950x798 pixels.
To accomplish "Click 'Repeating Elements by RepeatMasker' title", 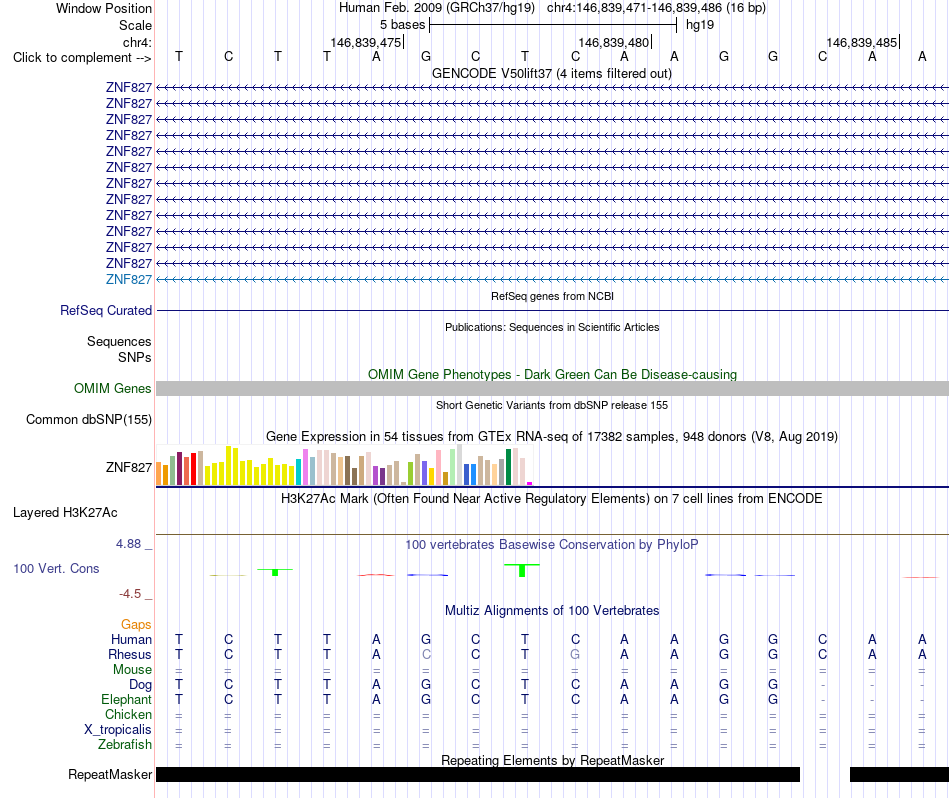I will tap(552, 760).
